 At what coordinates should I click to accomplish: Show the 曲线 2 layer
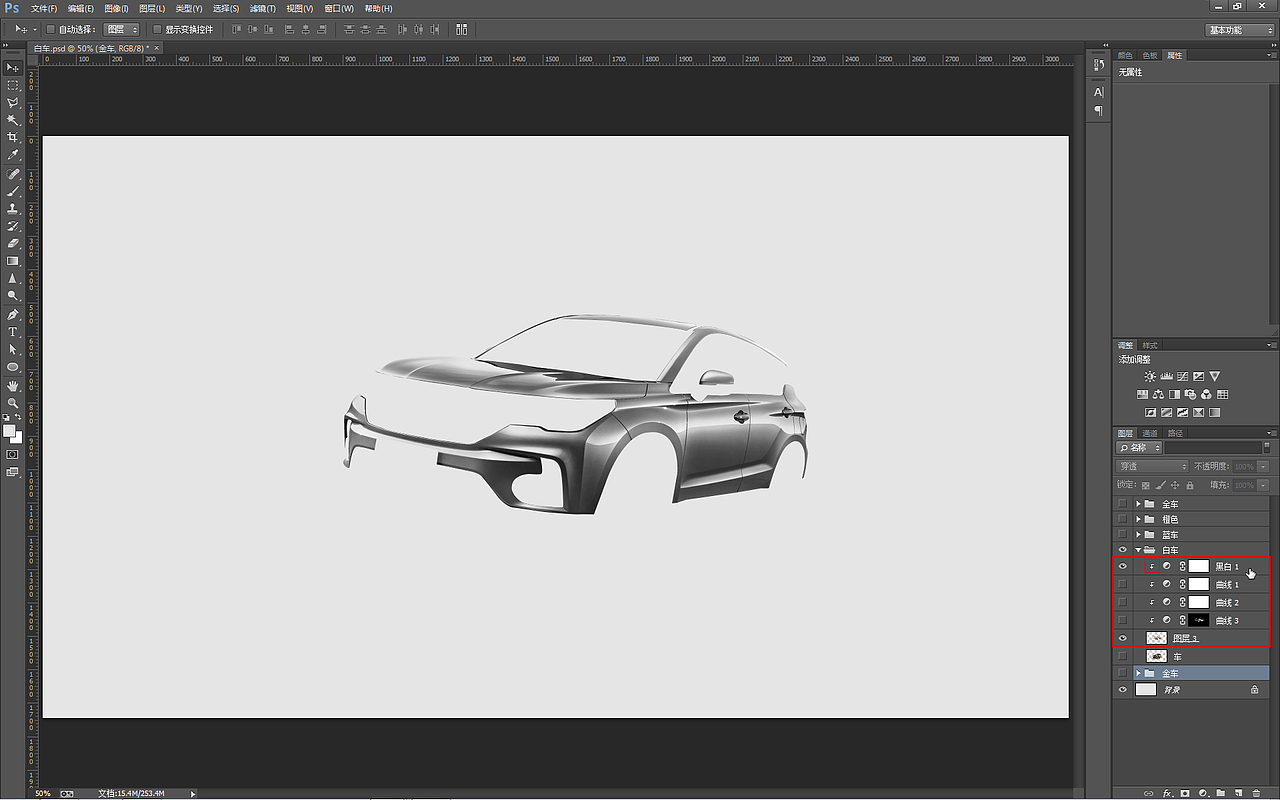(x=1122, y=602)
